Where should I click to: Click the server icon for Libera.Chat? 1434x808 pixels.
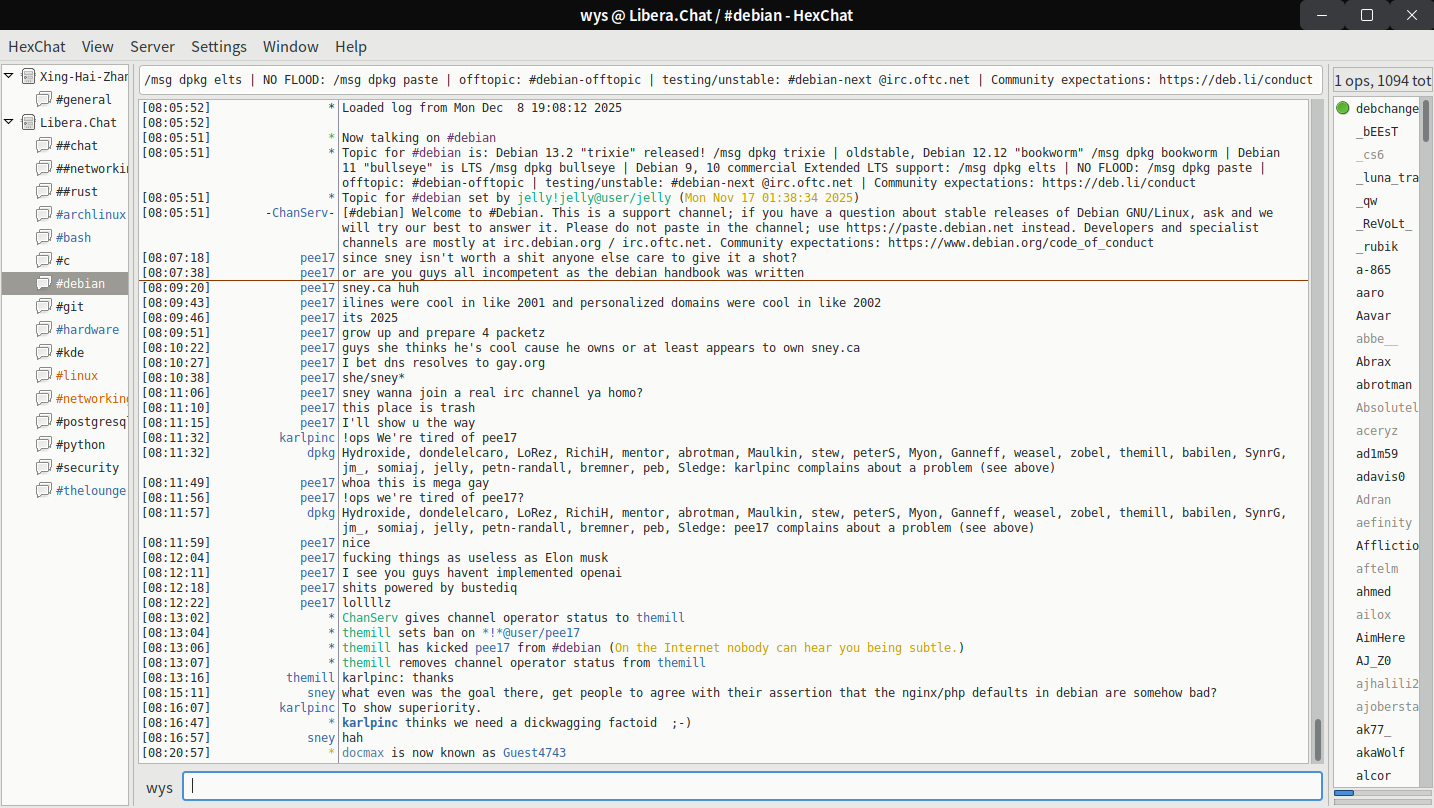[28, 123]
